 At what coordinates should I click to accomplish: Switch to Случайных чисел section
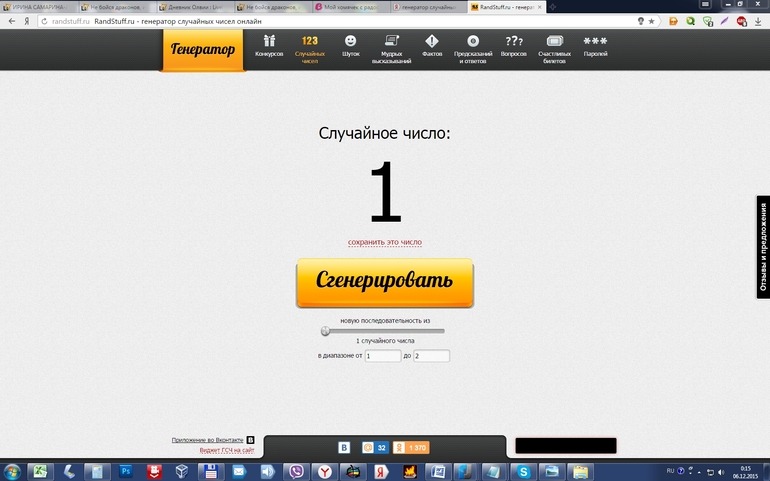tap(310, 42)
